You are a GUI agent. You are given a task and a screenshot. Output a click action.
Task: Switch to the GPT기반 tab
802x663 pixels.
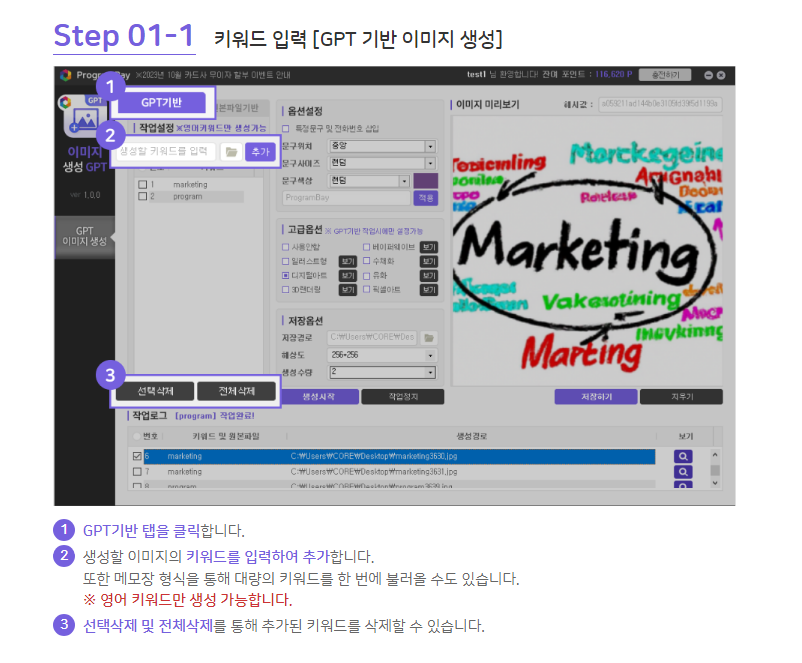pyautogui.click(x=161, y=102)
